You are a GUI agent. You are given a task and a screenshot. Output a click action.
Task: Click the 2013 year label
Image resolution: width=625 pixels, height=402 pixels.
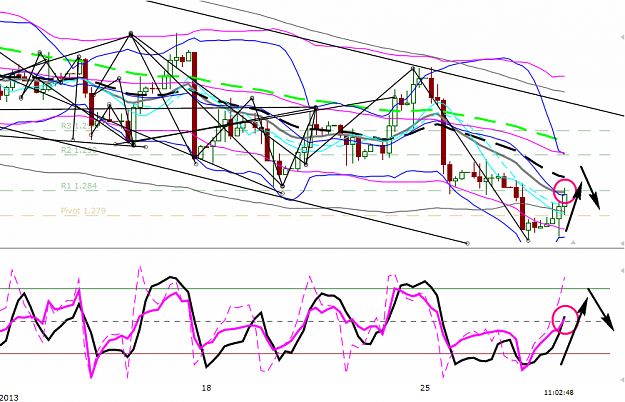9,398
